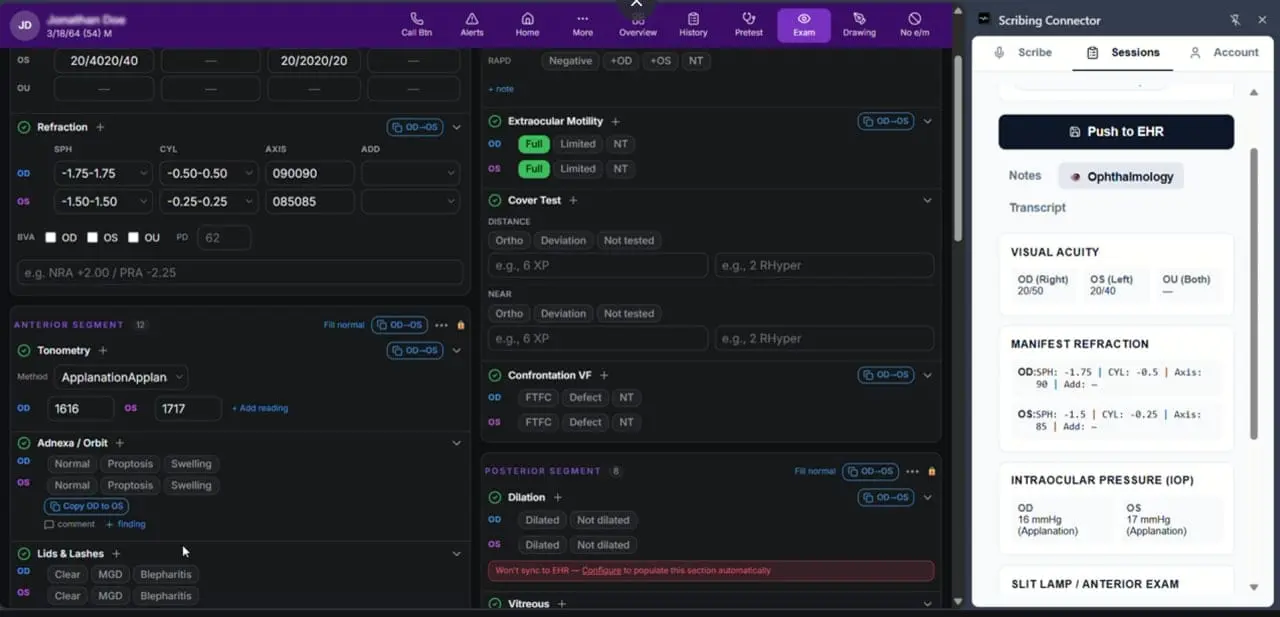
Task: Open OD ADD refraction dropdown
Action: 410,173
